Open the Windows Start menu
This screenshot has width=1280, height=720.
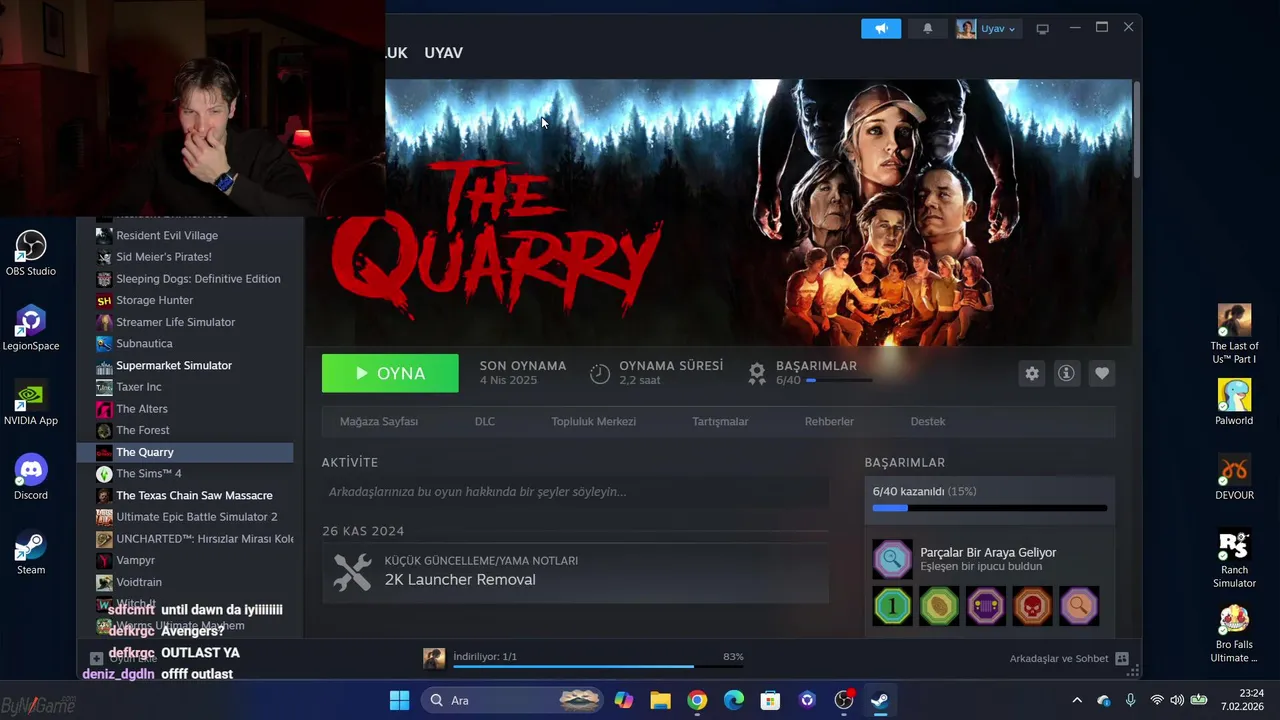(x=399, y=700)
